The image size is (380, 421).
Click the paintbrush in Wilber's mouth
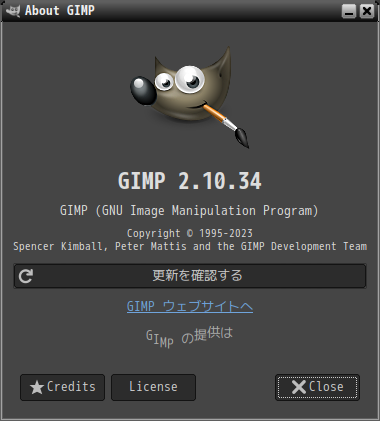tap(226, 126)
